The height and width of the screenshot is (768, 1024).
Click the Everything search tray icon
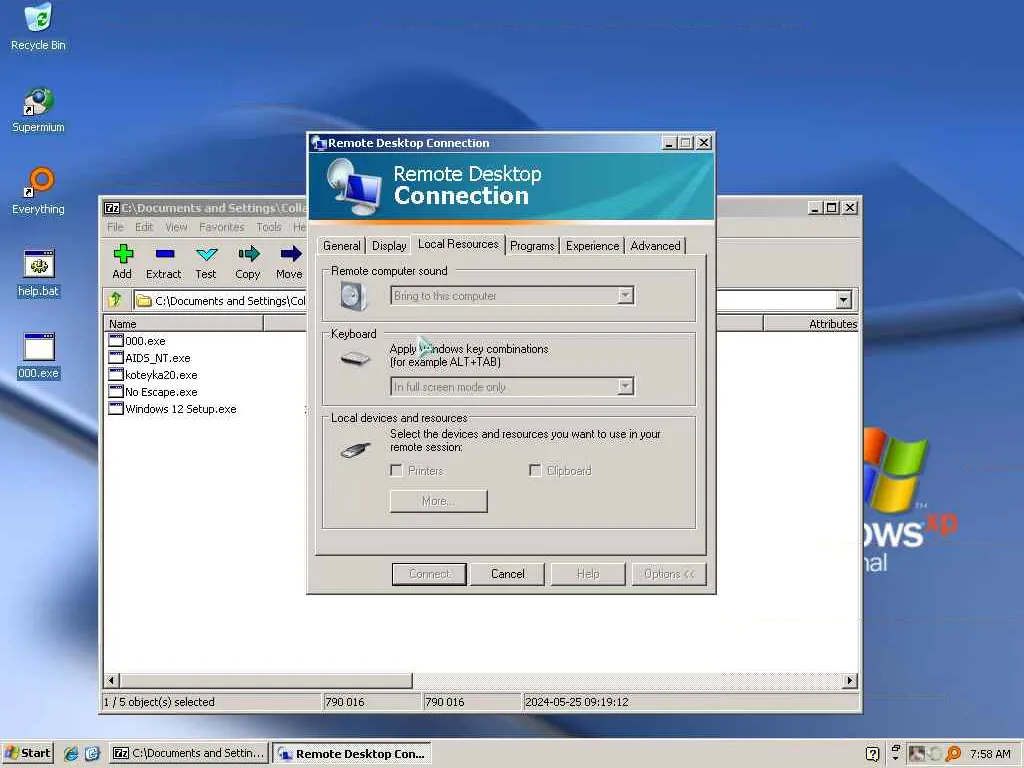953,754
